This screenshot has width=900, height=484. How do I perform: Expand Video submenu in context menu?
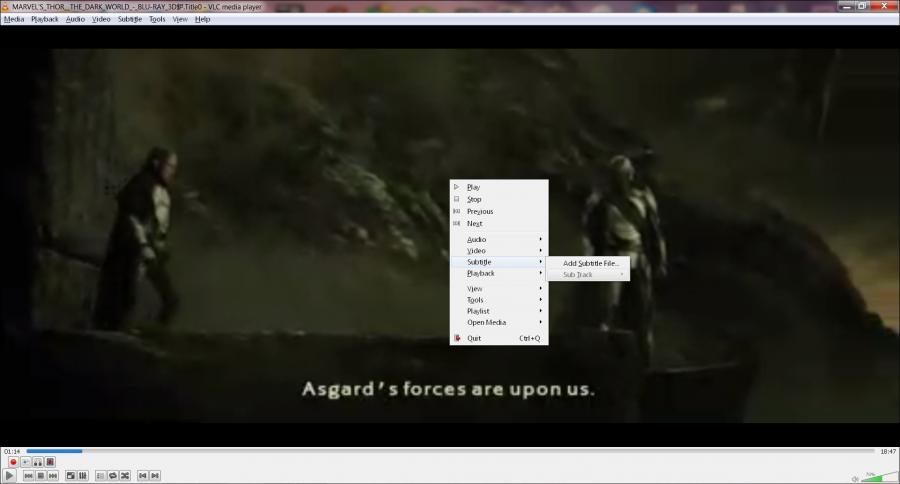(x=499, y=251)
